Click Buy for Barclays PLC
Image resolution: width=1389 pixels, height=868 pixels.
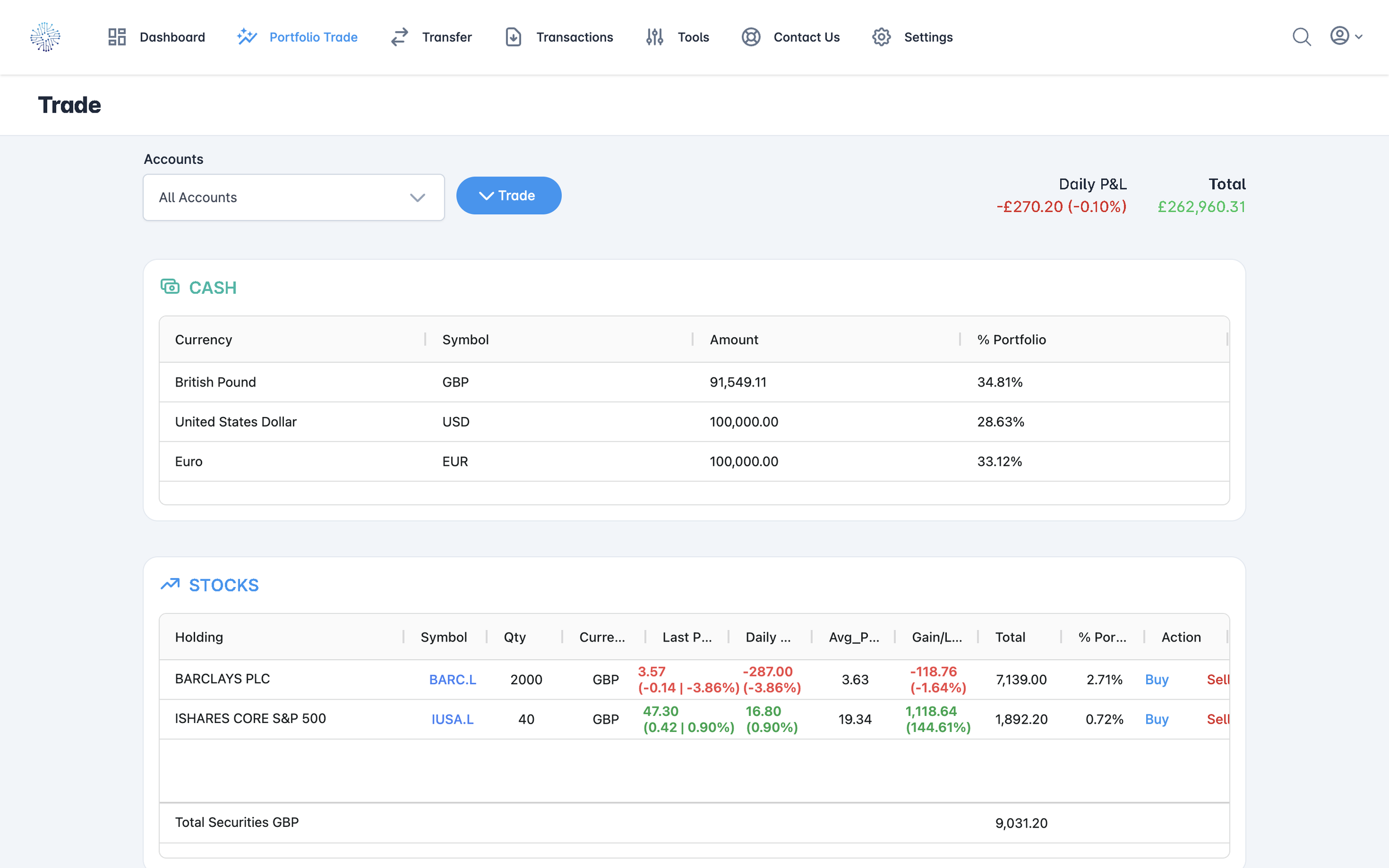click(x=1156, y=680)
